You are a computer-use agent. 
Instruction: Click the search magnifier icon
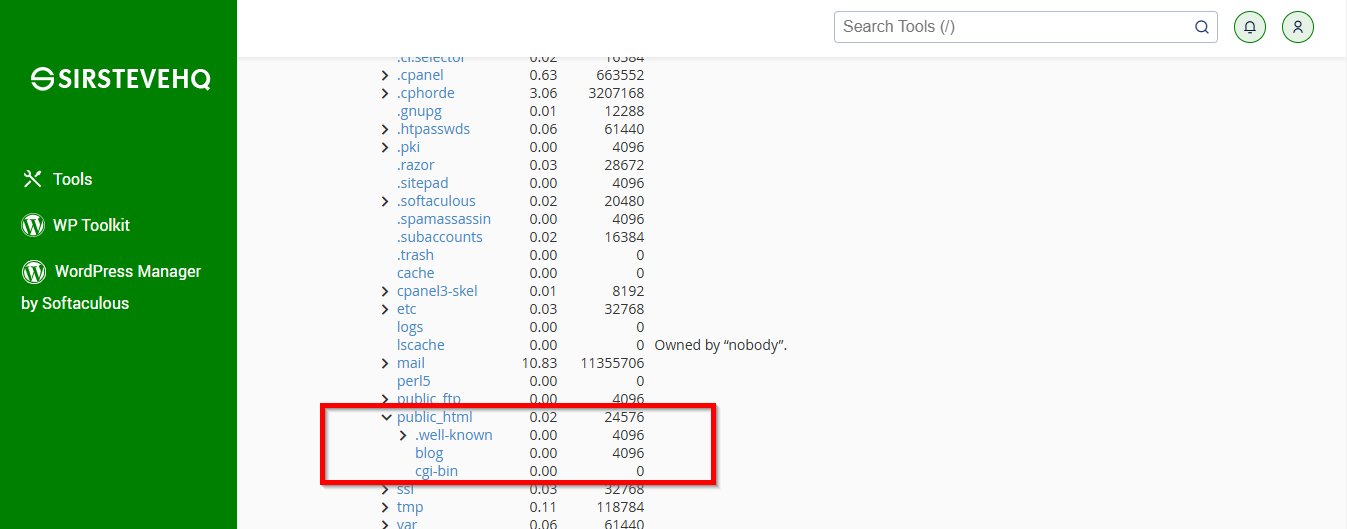[x=1202, y=27]
